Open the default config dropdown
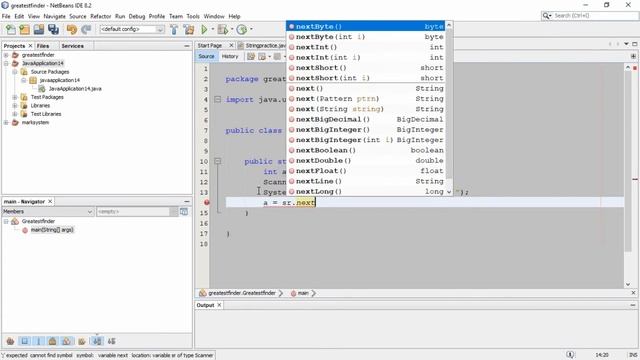This screenshot has height=360, width=640. 160,29
